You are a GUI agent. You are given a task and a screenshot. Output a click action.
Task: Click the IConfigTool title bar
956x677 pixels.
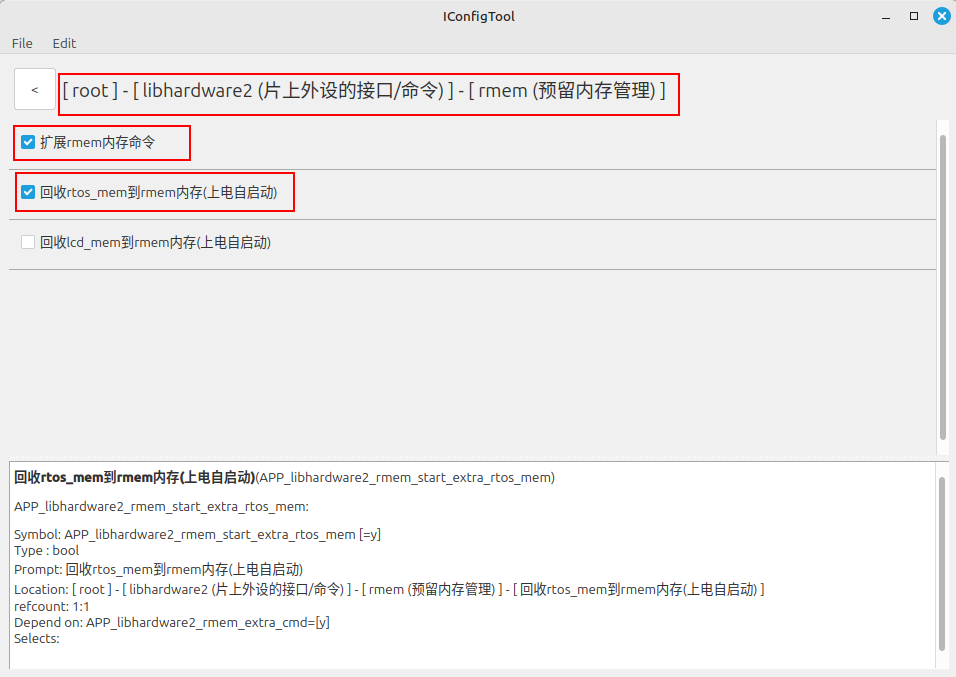pyautogui.click(x=478, y=16)
